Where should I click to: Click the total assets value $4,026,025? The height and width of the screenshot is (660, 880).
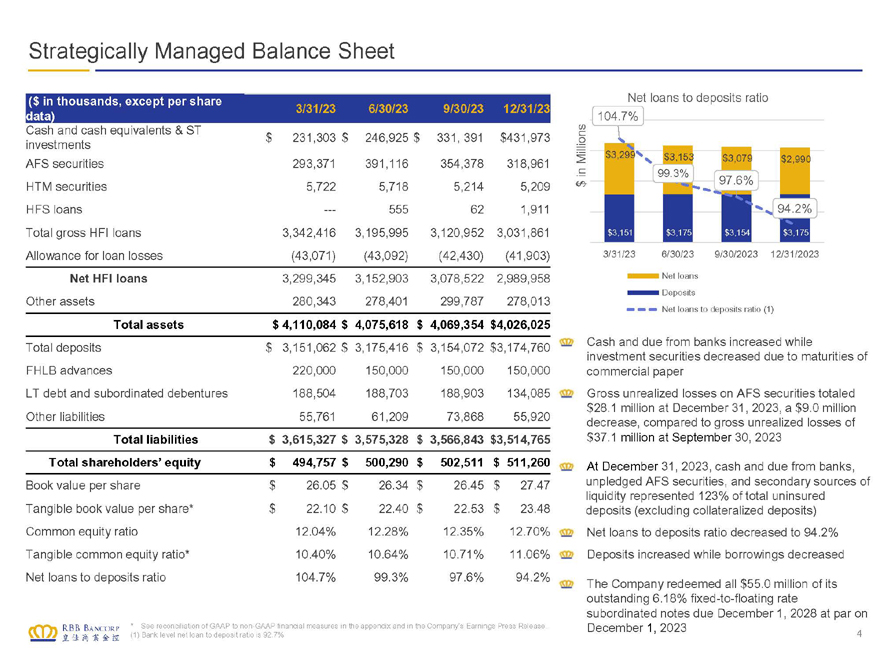click(x=520, y=325)
